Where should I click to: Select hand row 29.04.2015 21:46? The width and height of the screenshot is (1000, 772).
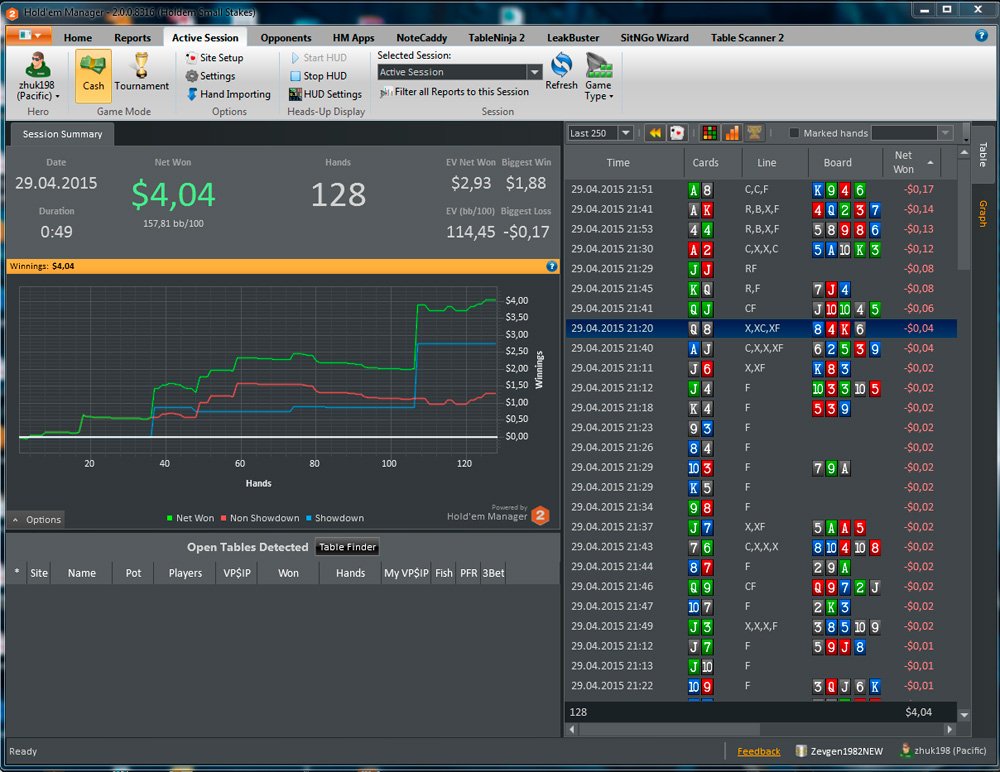pyautogui.click(x=761, y=586)
